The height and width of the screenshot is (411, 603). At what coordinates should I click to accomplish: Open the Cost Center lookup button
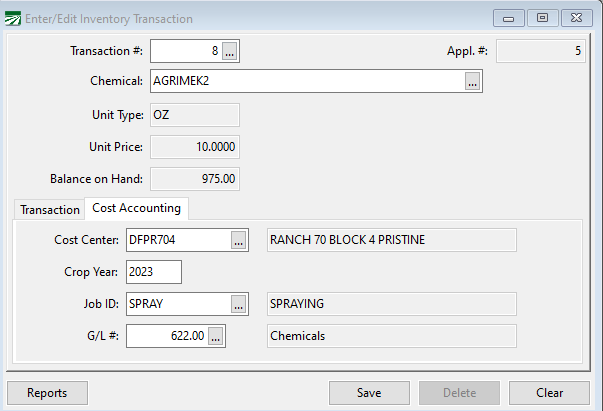(238, 240)
